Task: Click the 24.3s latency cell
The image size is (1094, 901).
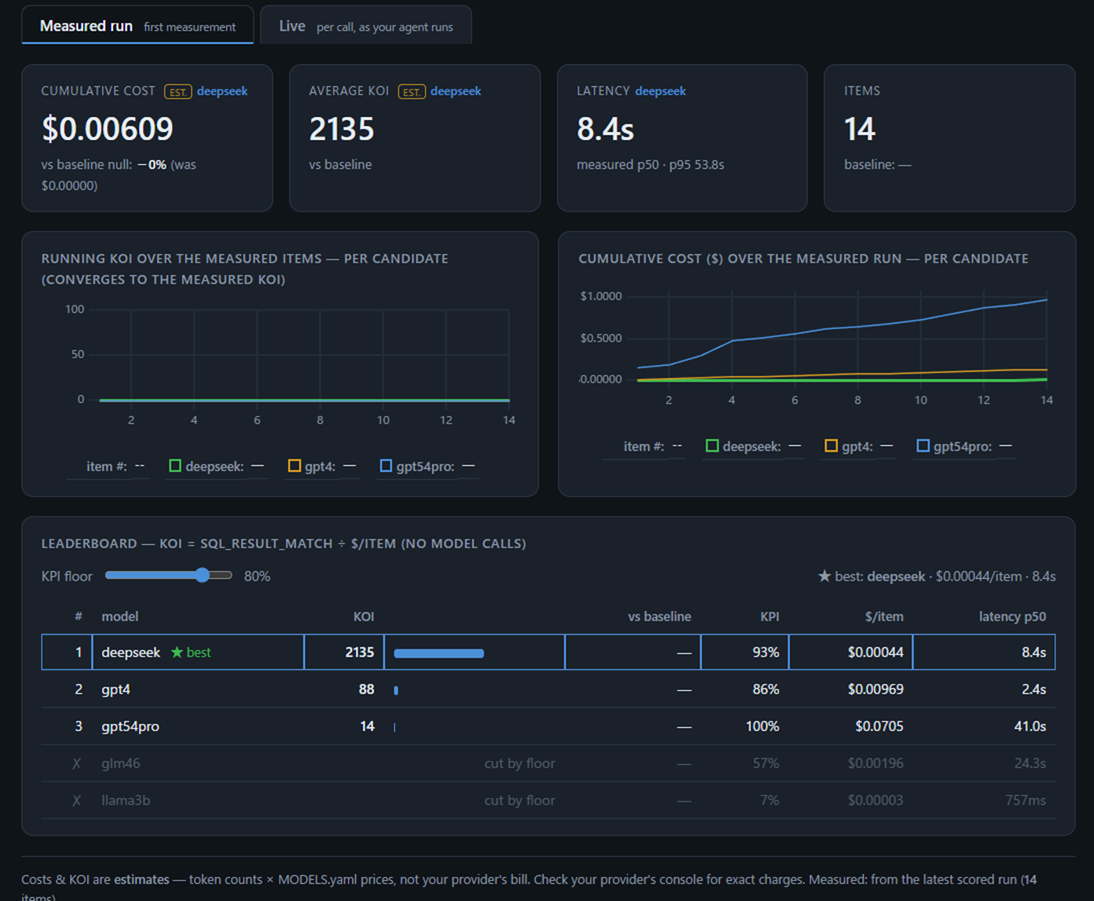Action: [x=1030, y=763]
